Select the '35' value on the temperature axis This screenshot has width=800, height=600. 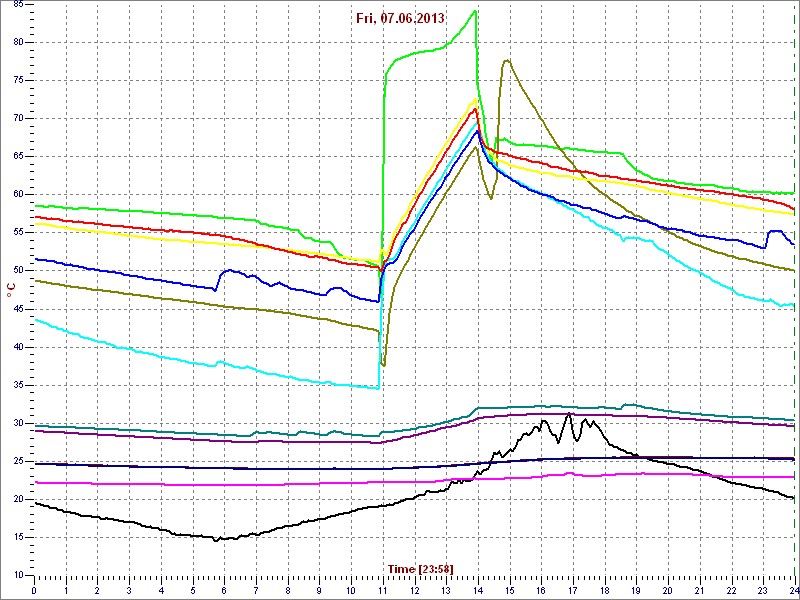(16, 385)
